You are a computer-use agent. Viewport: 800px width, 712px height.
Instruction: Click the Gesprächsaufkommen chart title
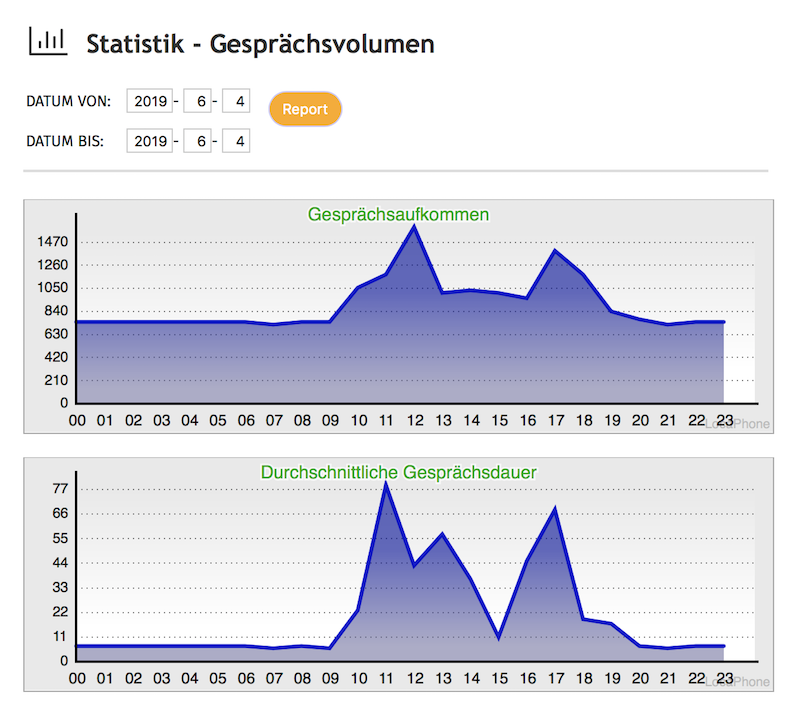point(399,214)
